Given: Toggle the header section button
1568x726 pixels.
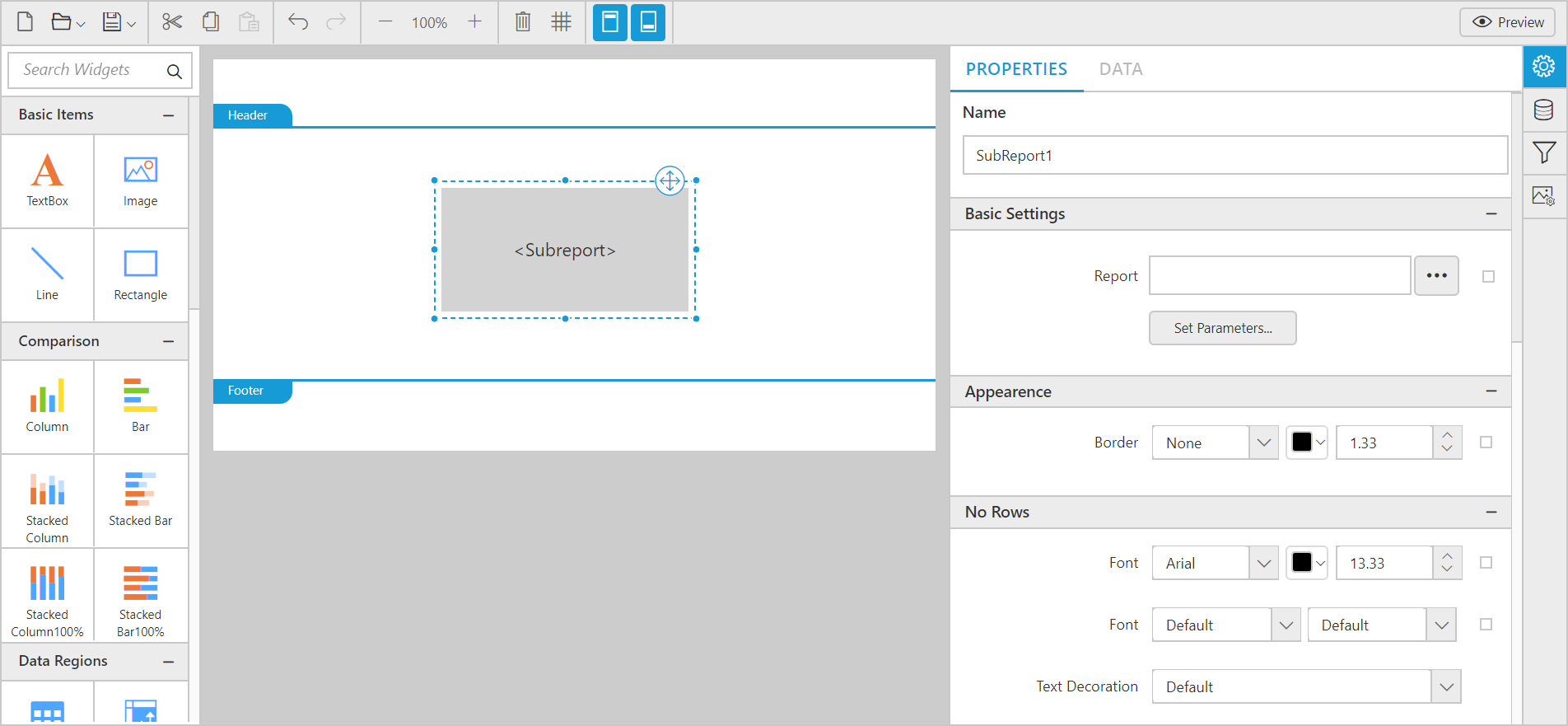Looking at the screenshot, I should pos(610,22).
